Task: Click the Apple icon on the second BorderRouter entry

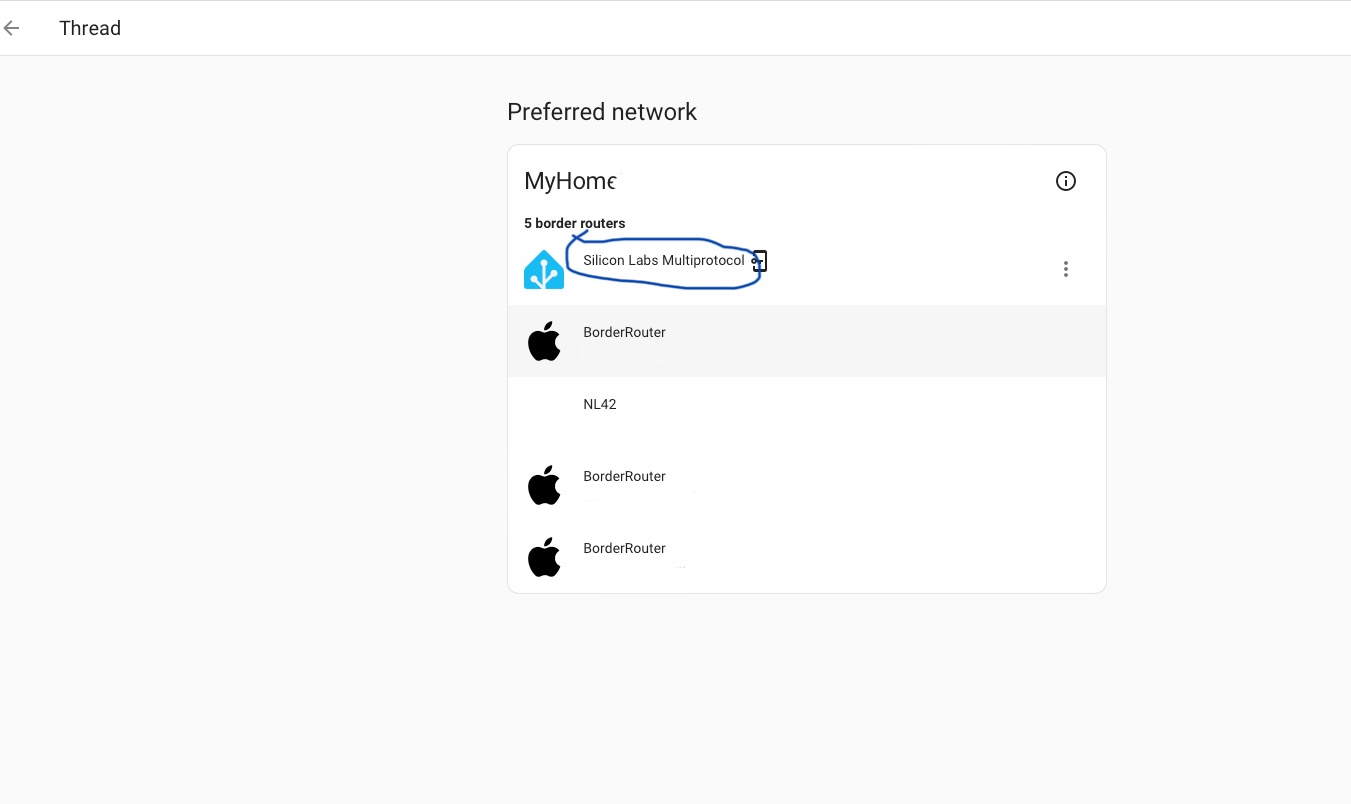Action: pos(544,485)
